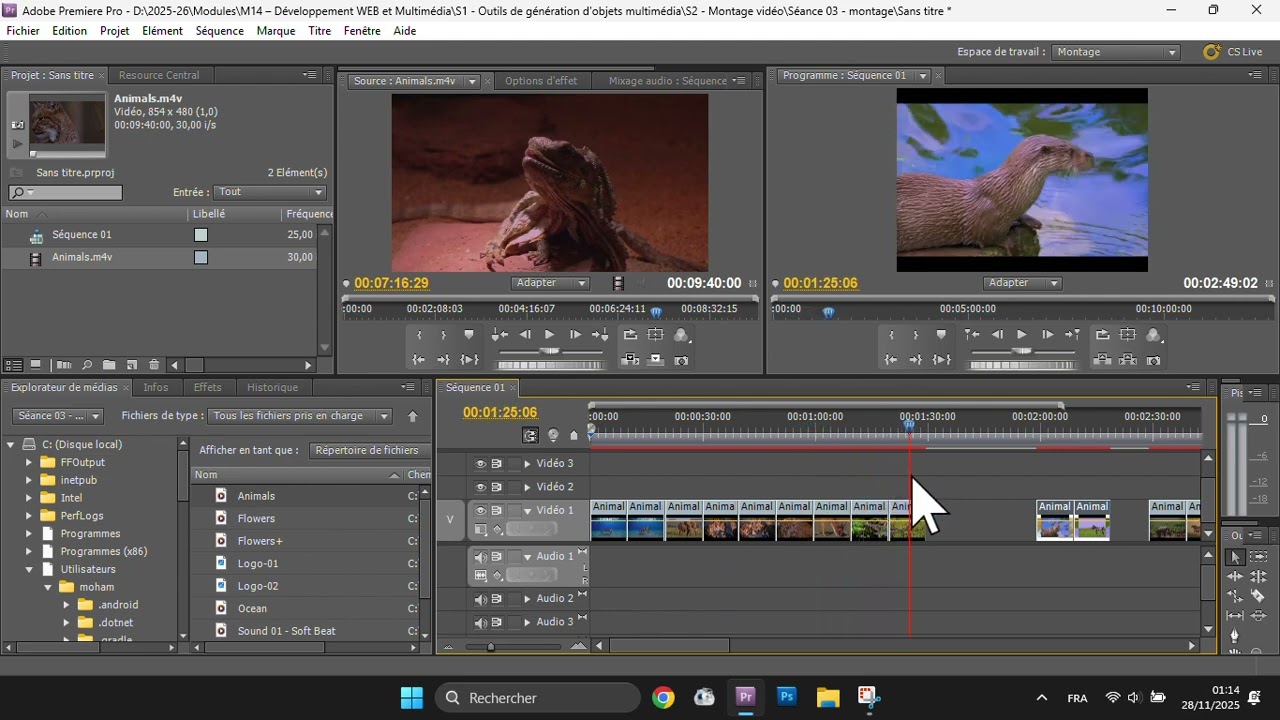Click the Find magnifier icon in Project panel
This screenshot has width=1280, height=720.
(x=87, y=365)
